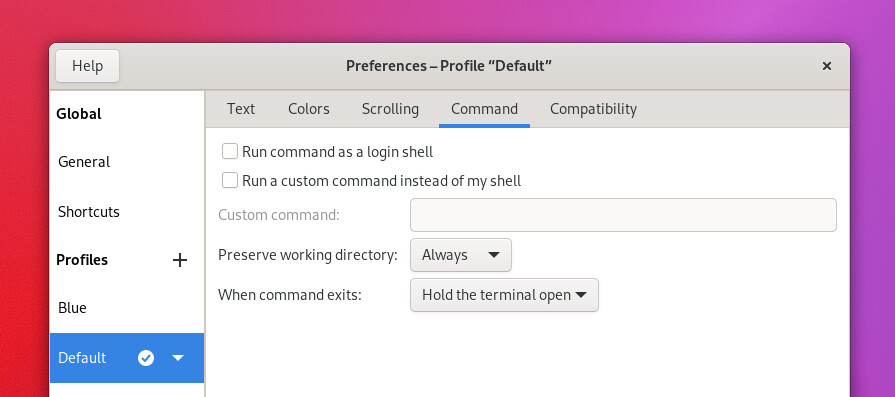This screenshot has height=397, width=895.
Task: Click the Profiles section header
Action: tap(82, 260)
